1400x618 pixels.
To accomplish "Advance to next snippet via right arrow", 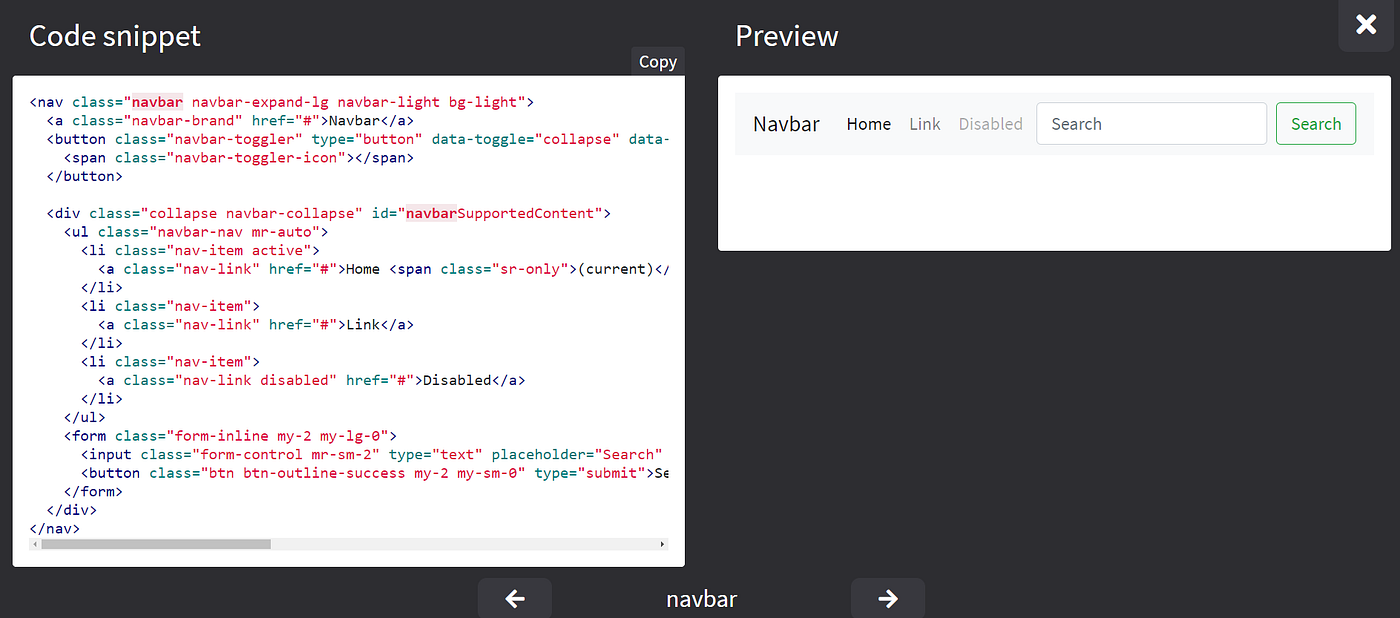I will point(888,598).
